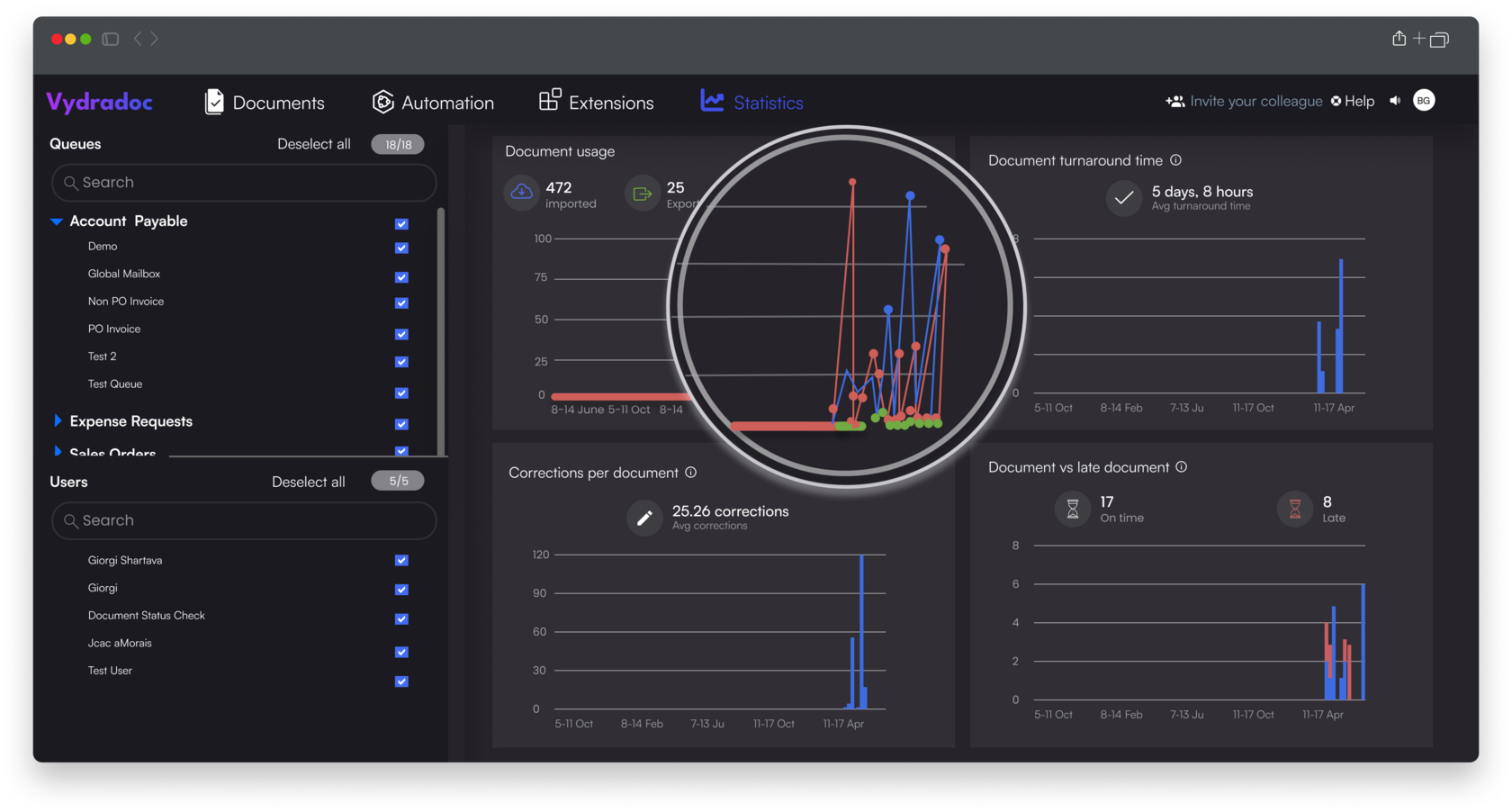
Task: Collapse the Account Payable queue group
Action: tap(57, 221)
